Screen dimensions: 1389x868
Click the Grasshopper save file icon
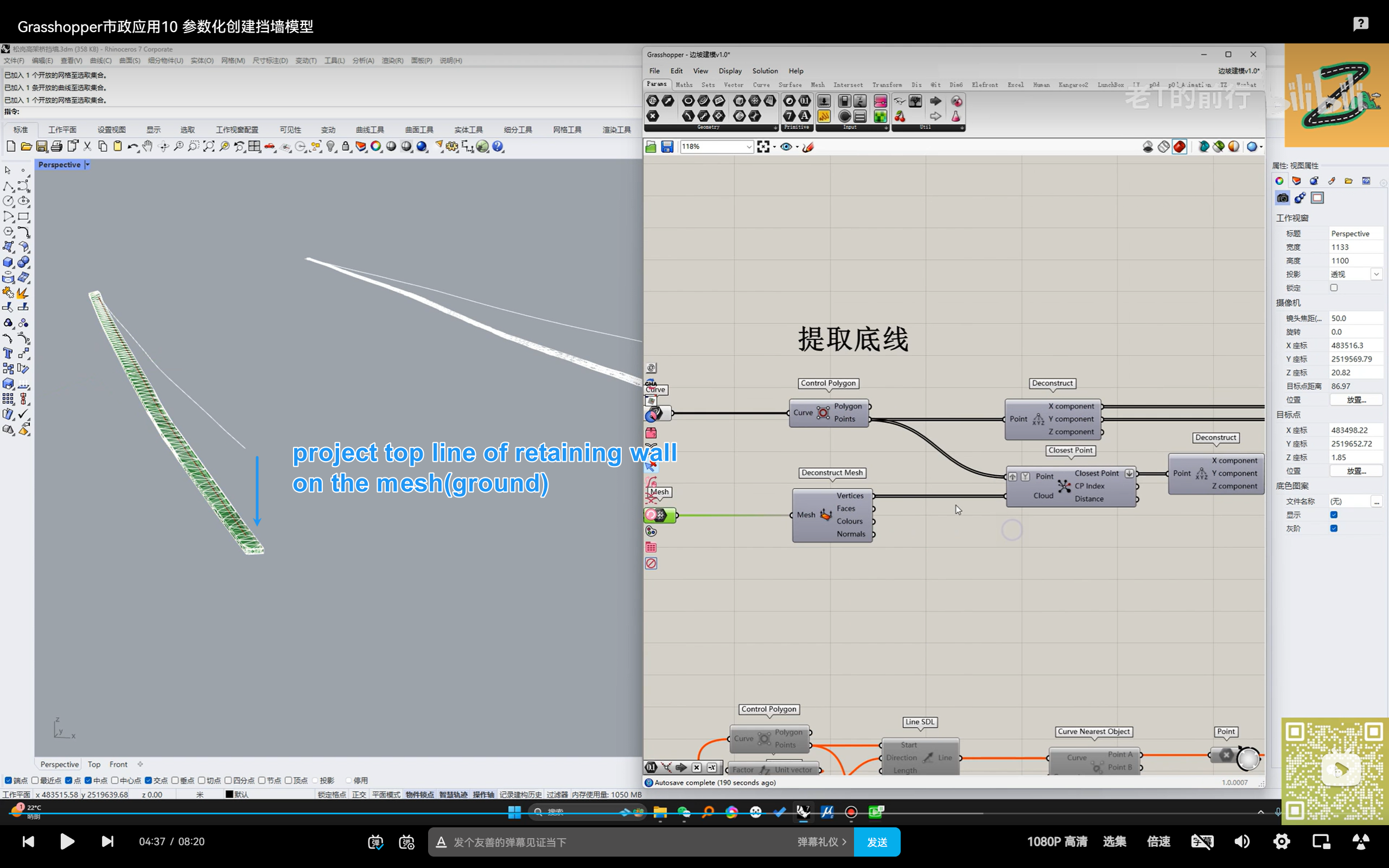(667, 147)
